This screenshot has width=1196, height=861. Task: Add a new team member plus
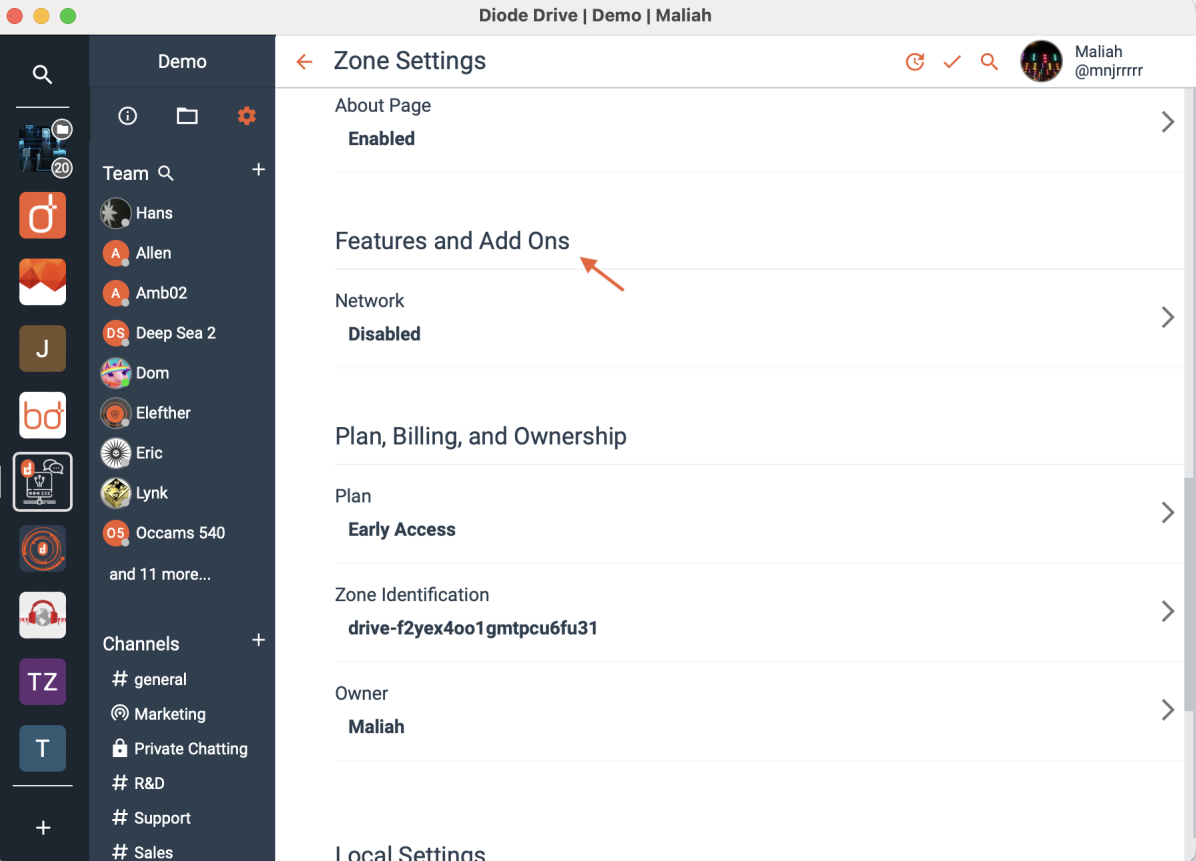click(x=259, y=169)
